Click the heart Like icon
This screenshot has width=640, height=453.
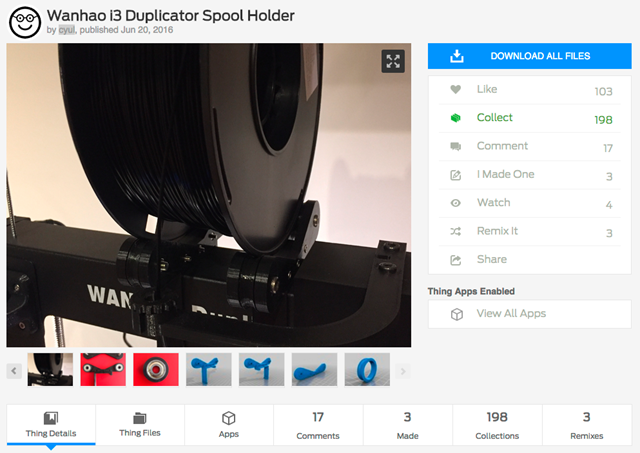(456, 89)
